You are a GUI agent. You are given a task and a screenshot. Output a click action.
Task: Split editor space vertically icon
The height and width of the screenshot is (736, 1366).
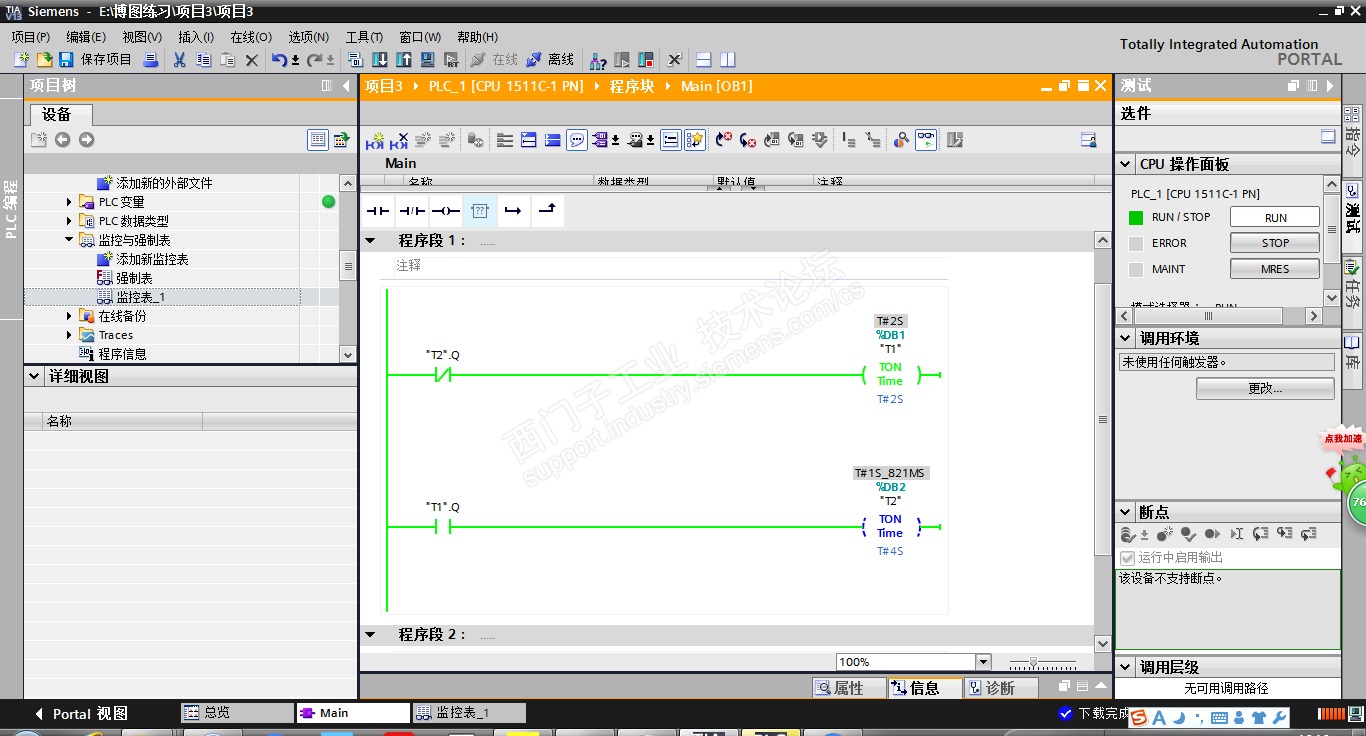(728, 60)
